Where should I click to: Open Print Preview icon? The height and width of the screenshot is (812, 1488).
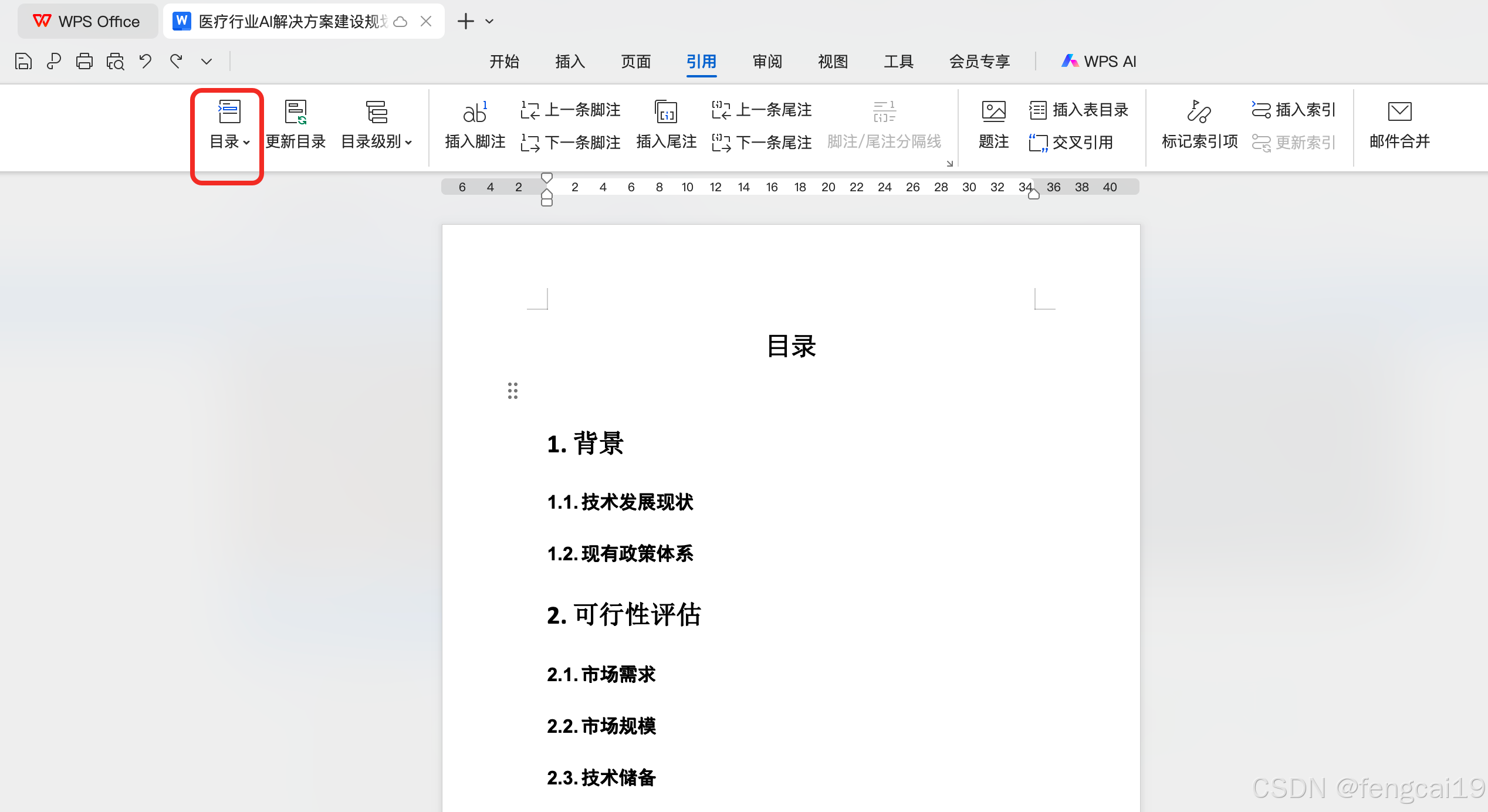point(115,61)
